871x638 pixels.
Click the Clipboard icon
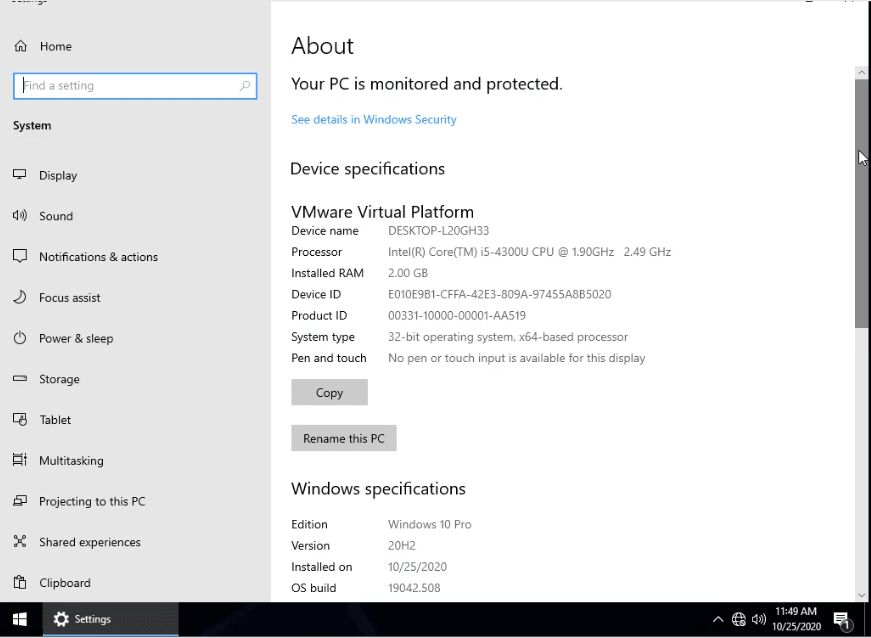tap(19, 582)
